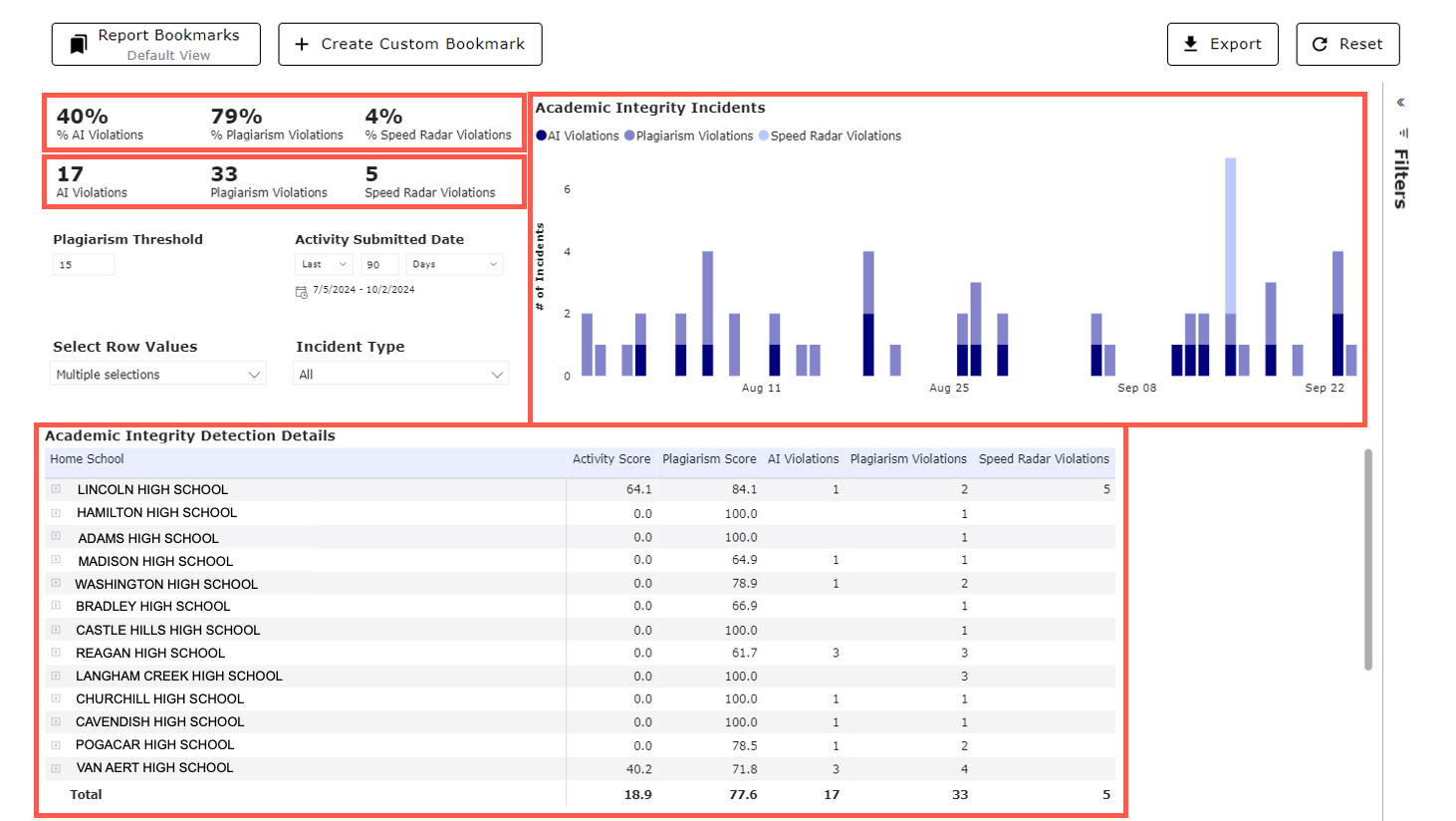Click the 5 Speed Radar Violations count
This screenshot has height=821, width=1456.
[430, 182]
